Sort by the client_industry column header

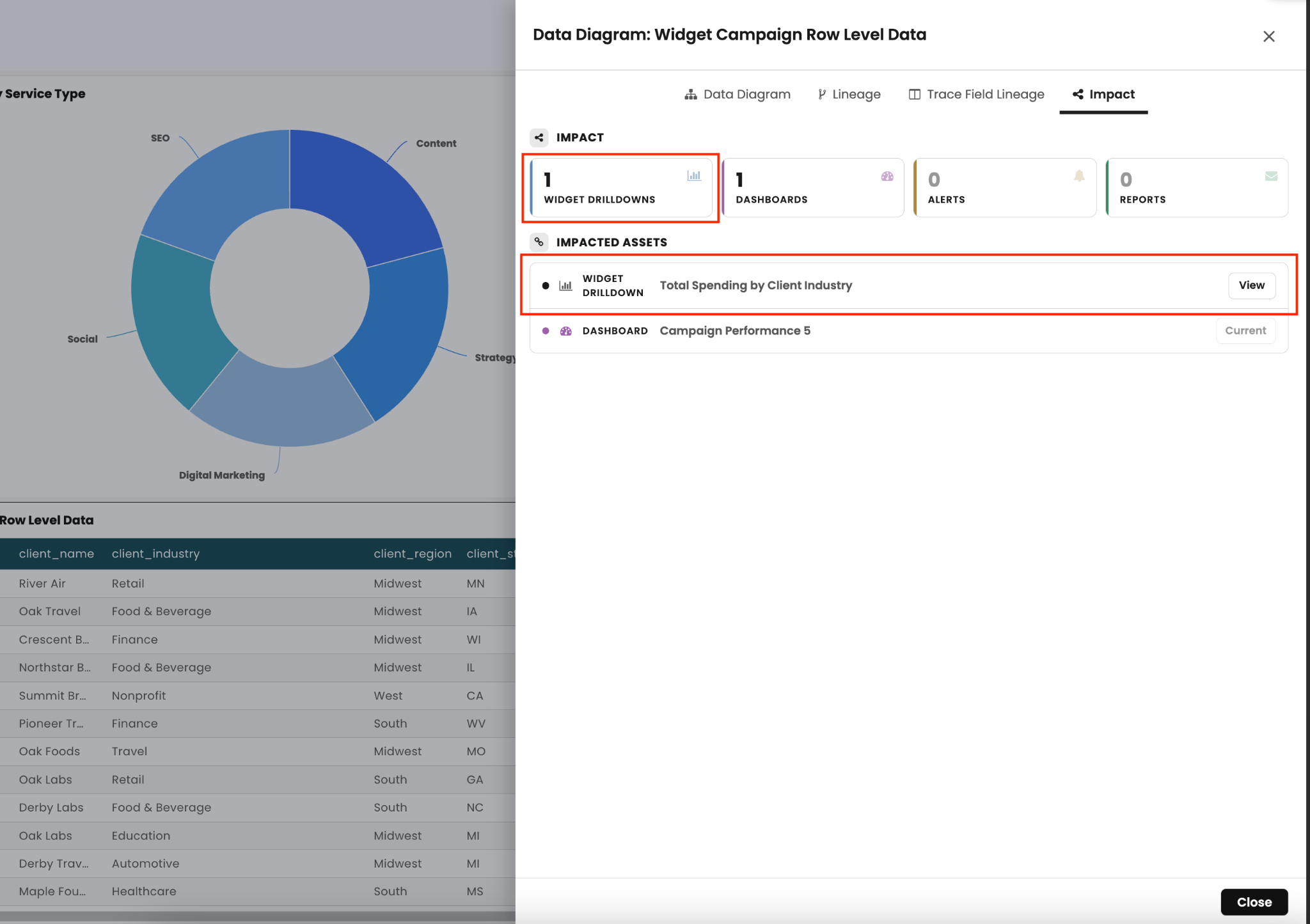(x=155, y=554)
